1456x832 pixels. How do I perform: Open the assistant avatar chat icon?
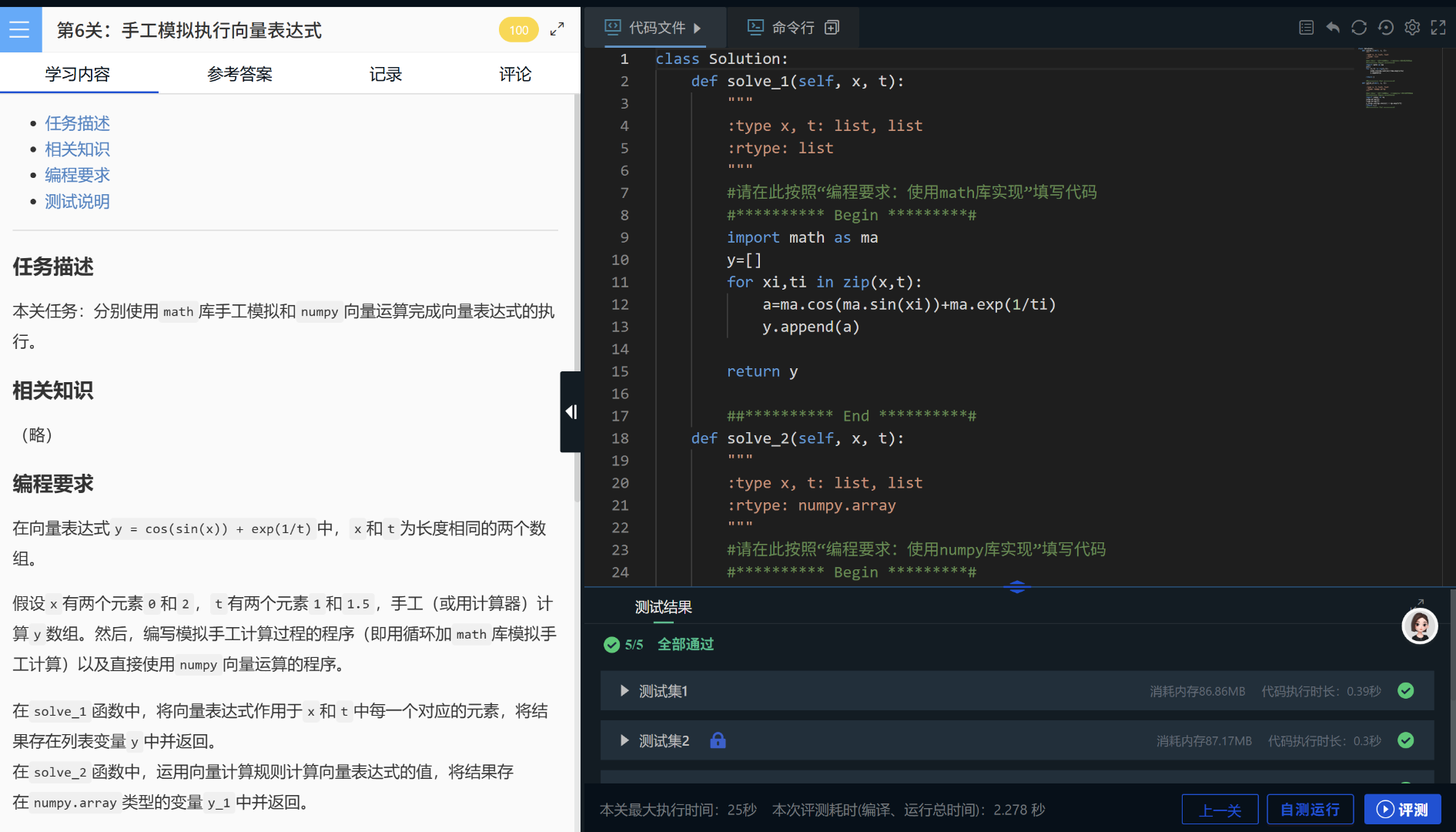tap(1419, 626)
